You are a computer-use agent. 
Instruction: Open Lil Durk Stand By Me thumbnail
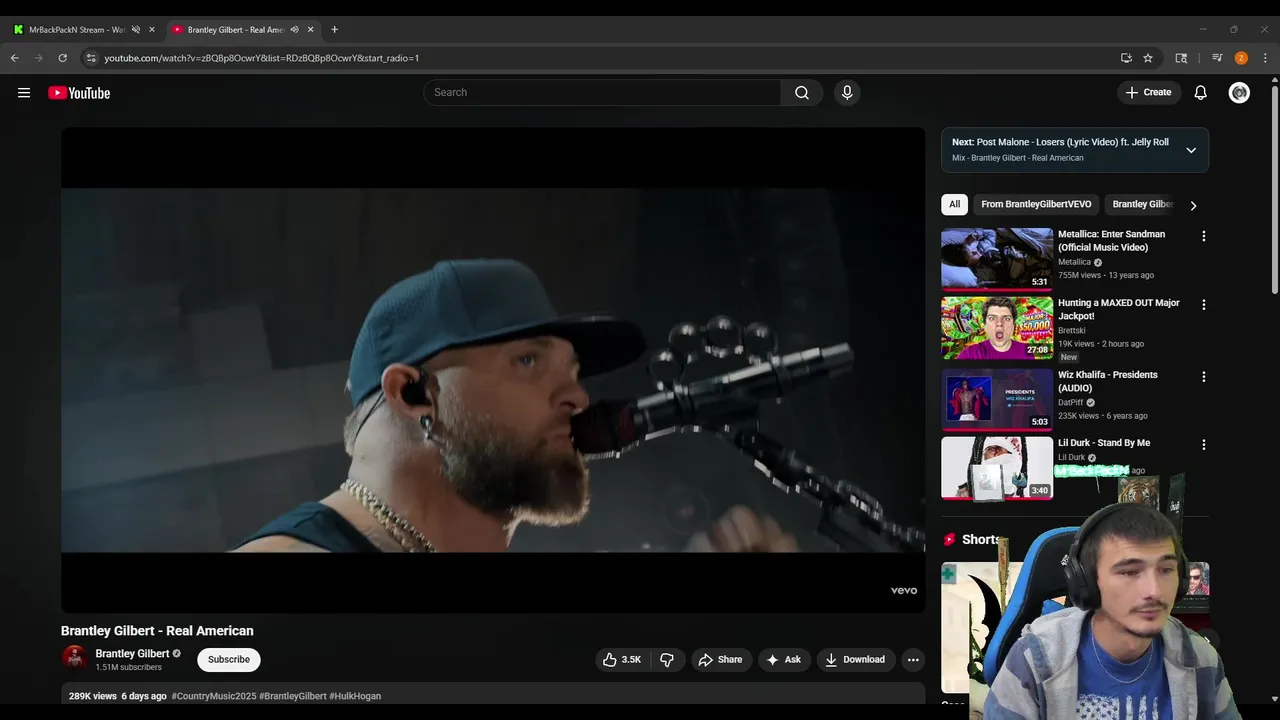[997, 467]
